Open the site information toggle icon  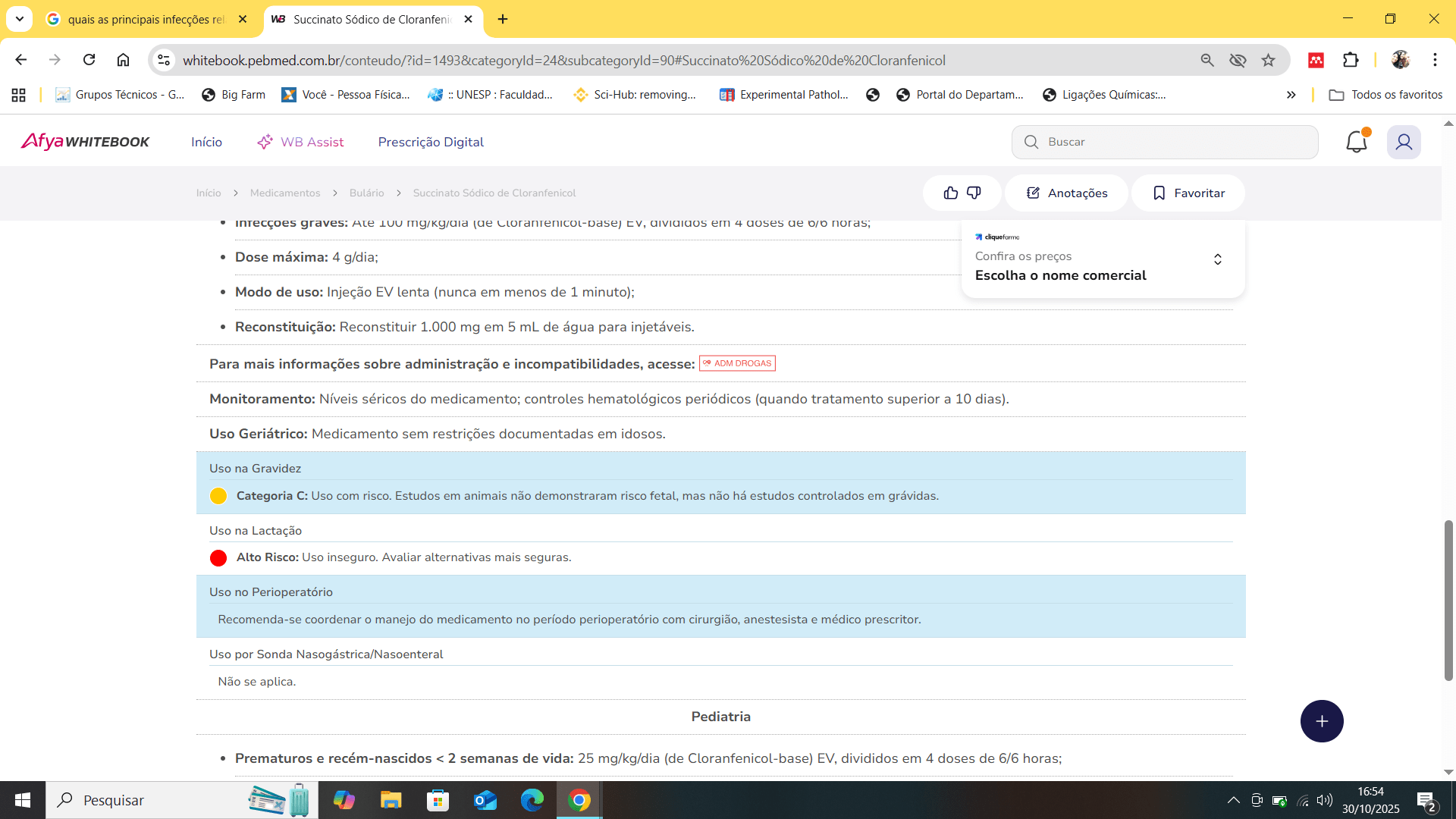(164, 60)
